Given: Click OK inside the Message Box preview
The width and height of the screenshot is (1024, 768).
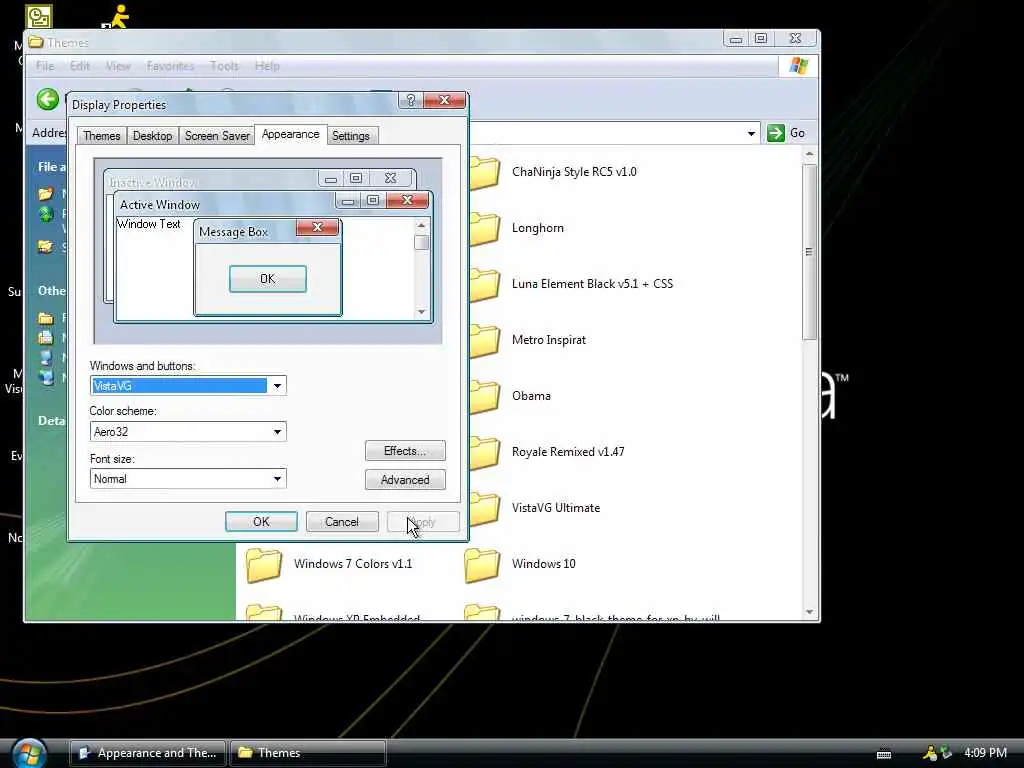Looking at the screenshot, I should (268, 279).
